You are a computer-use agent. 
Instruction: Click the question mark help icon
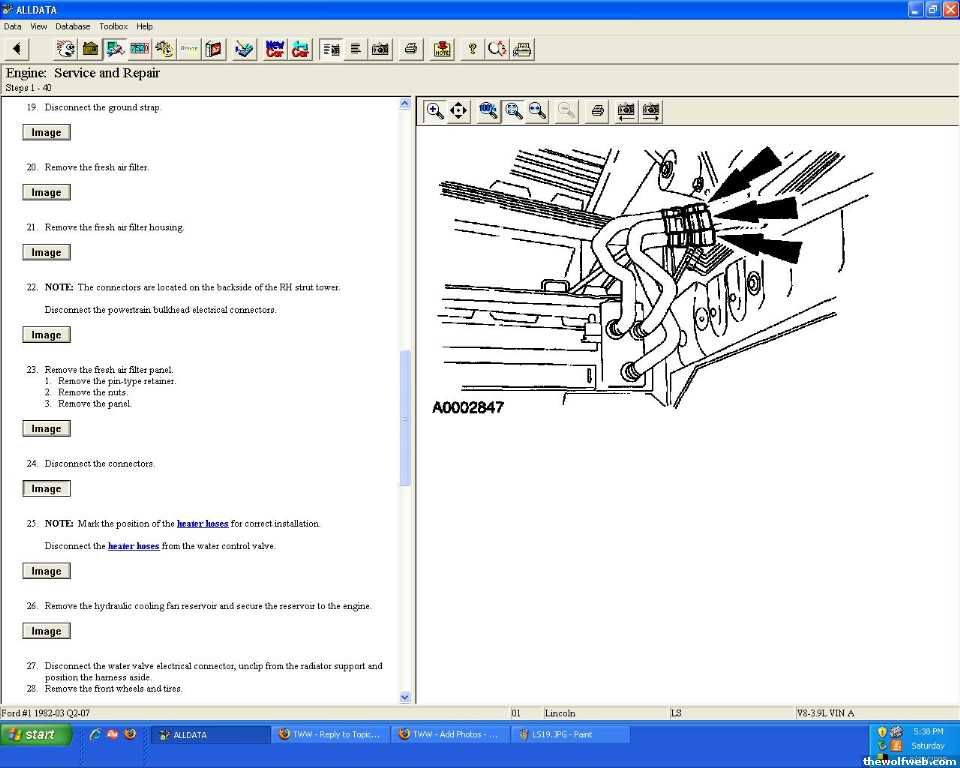(472, 49)
